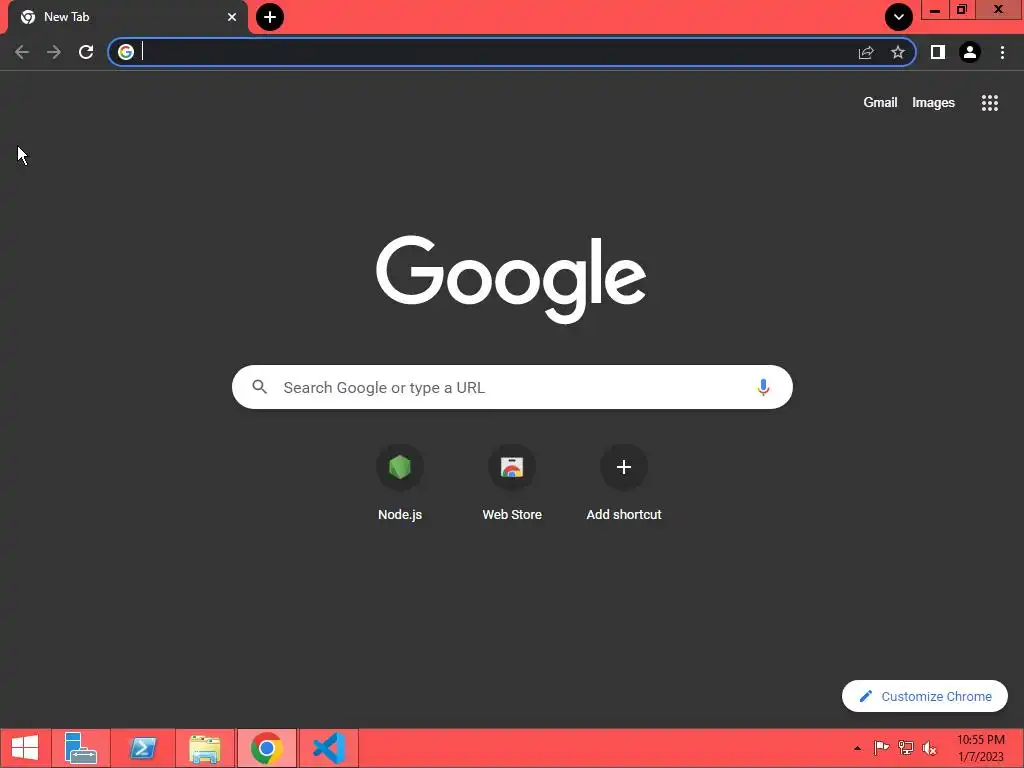
Task: Minimize the Chrome window
Action: 935,10
